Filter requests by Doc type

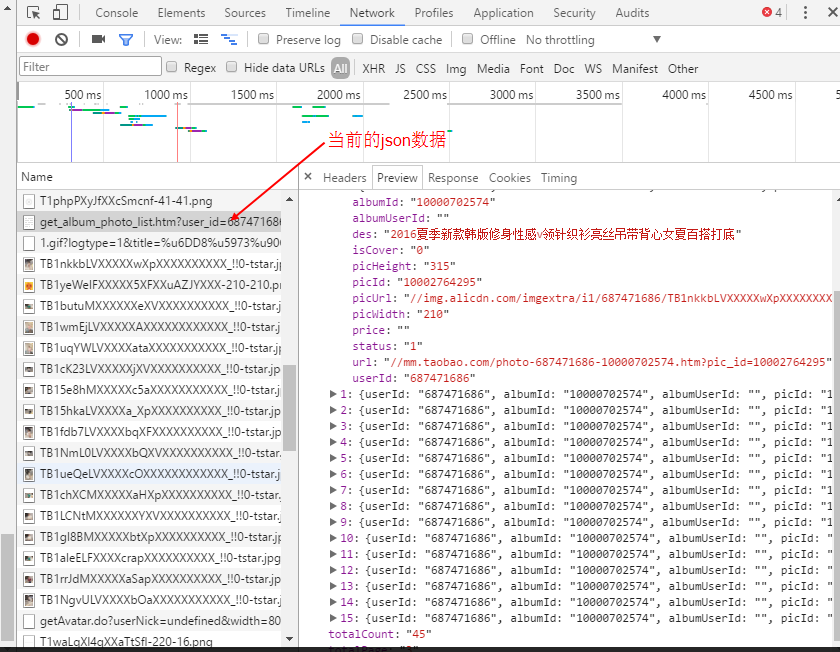pyautogui.click(x=564, y=69)
